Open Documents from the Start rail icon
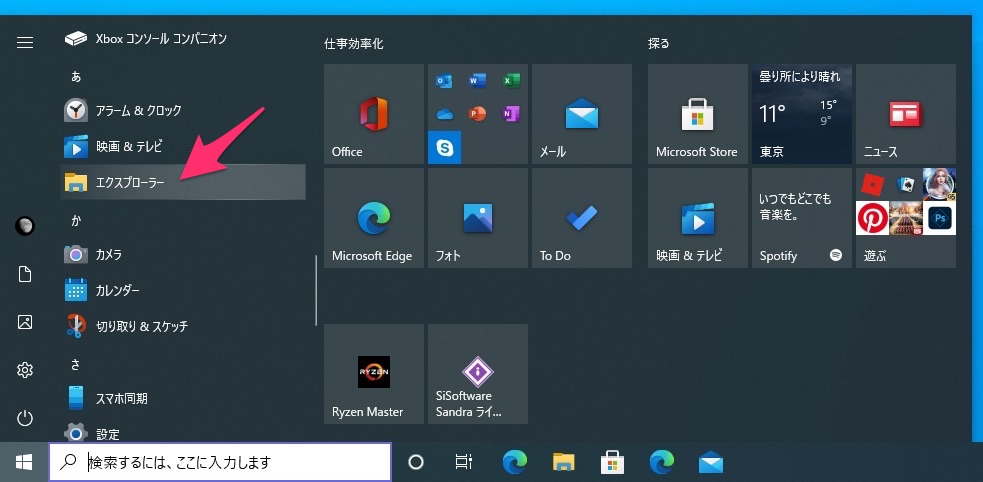983x482 pixels. click(25, 274)
